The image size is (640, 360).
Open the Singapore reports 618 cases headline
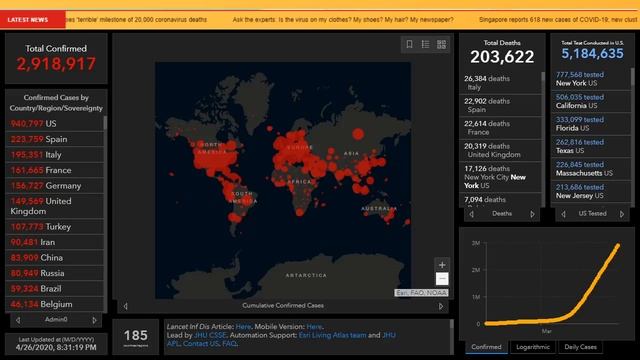(559, 20)
